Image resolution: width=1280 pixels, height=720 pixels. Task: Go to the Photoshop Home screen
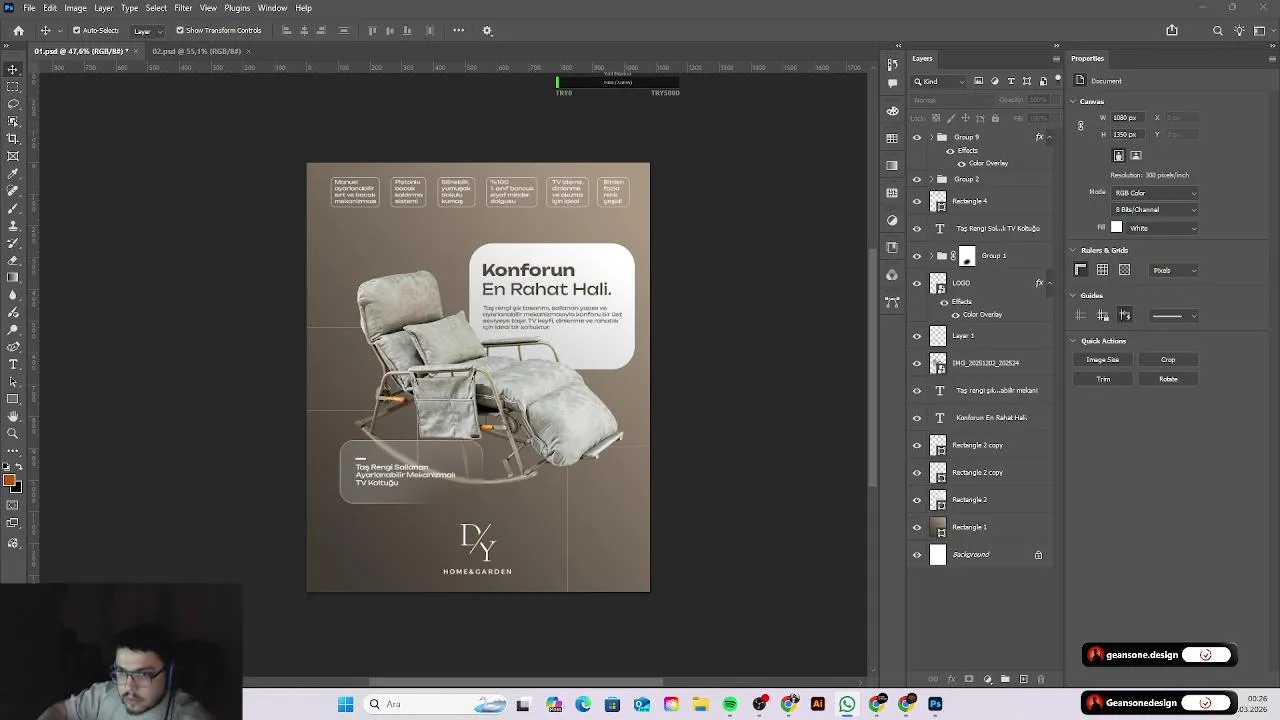(x=18, y=31)
